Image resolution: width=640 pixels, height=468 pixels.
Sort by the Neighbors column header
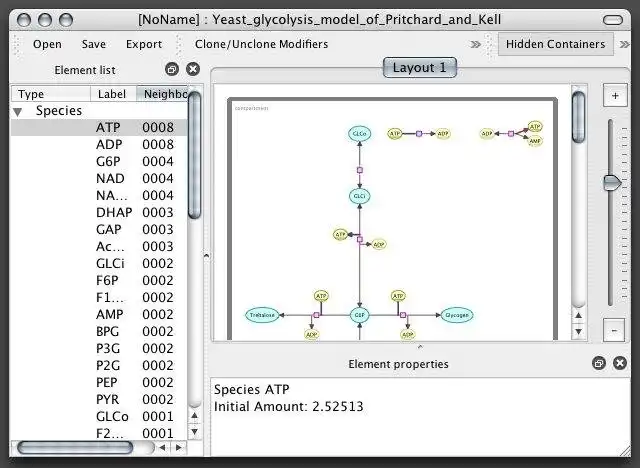tap(162, 94)
